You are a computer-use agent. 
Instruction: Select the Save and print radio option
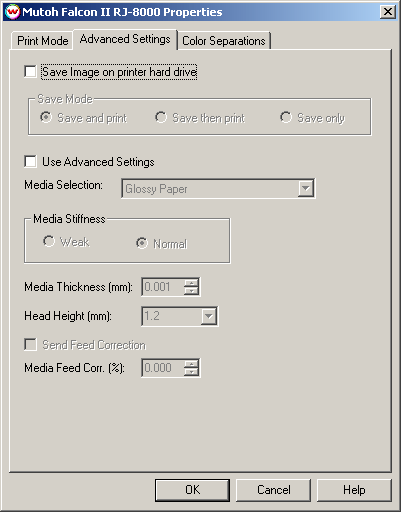[46, 117]
